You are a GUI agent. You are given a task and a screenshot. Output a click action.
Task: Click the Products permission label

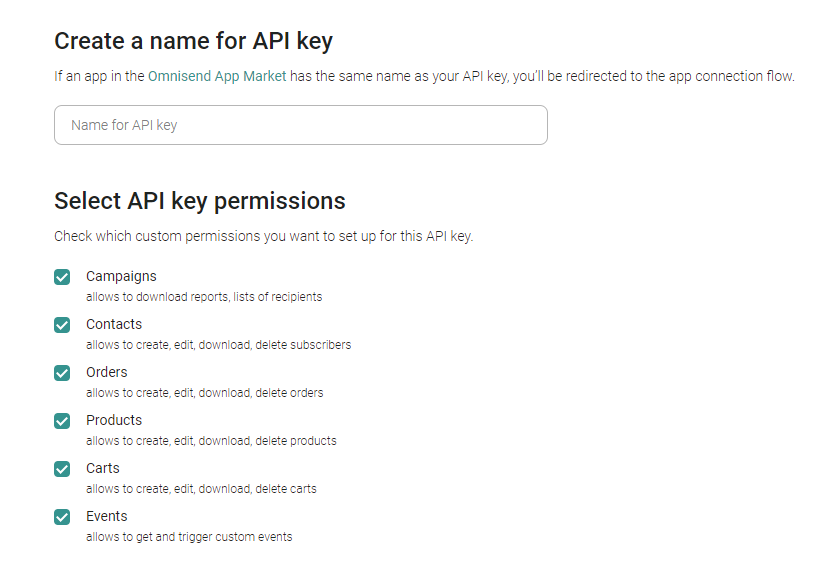click(114, 420)
